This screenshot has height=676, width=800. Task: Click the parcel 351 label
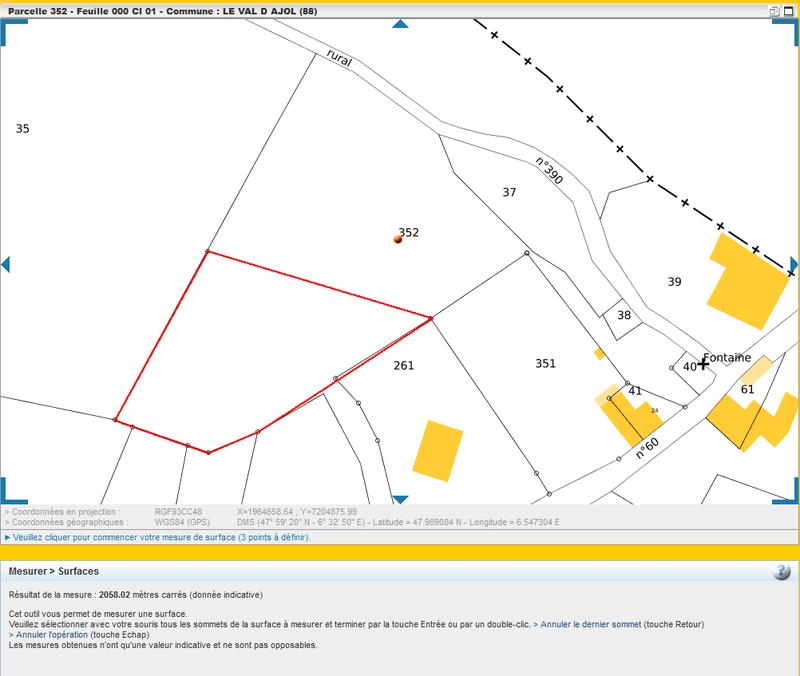pos(546,363)
